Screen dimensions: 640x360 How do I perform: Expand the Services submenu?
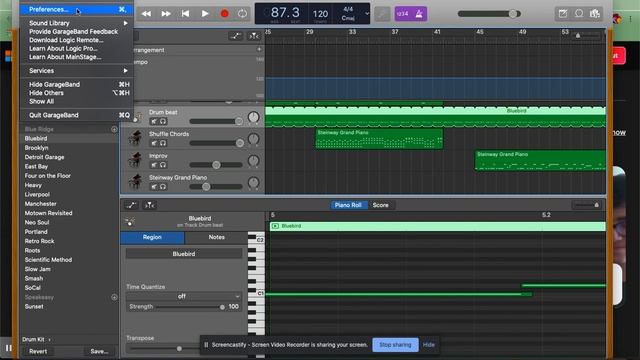tap(77, 71)
